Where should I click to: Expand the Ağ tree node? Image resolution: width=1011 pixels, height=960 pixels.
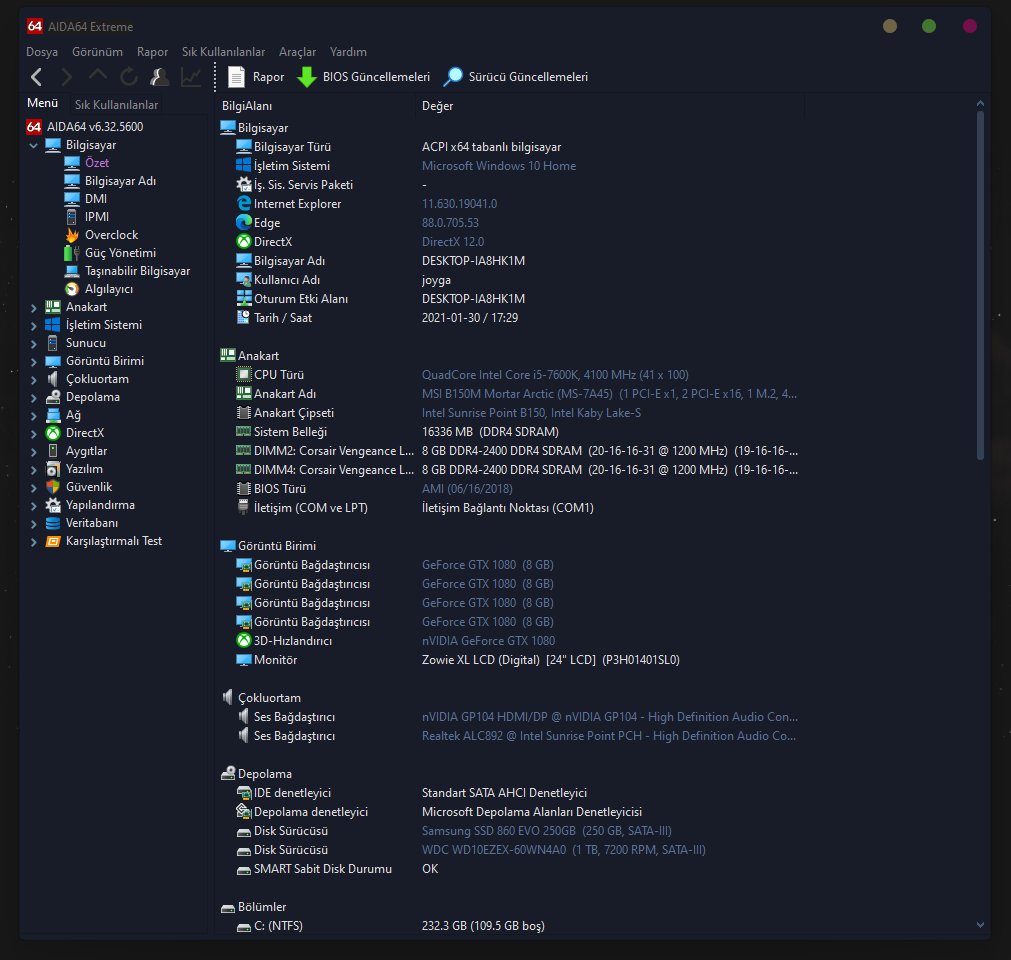[x=34, y=416]
